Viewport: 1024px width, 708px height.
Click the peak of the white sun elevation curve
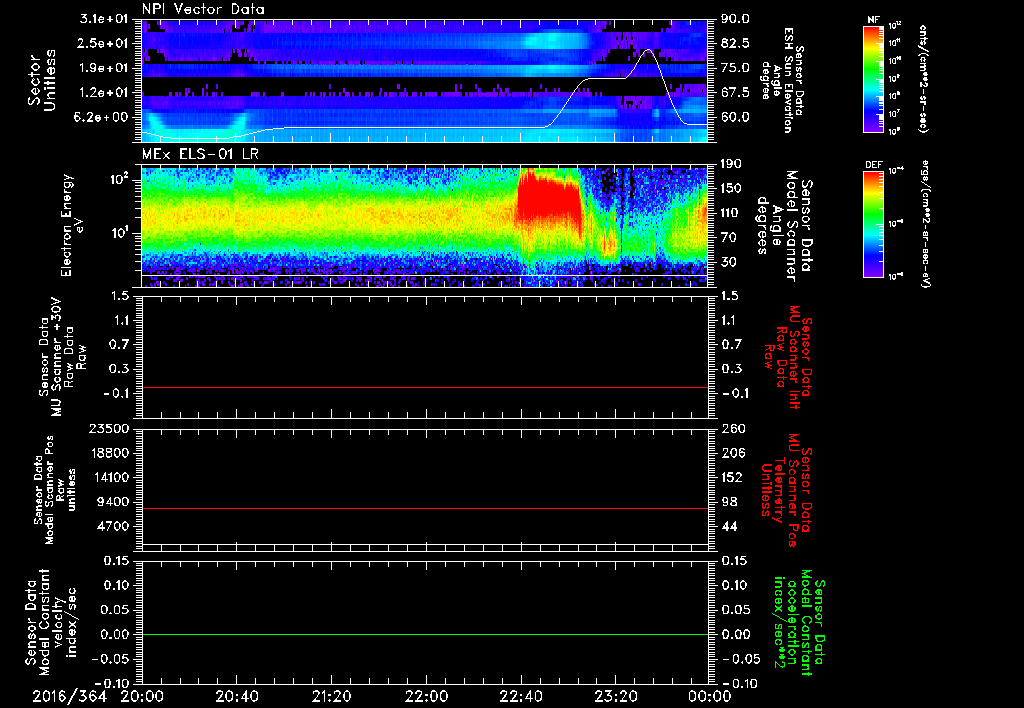pos(648,50)
